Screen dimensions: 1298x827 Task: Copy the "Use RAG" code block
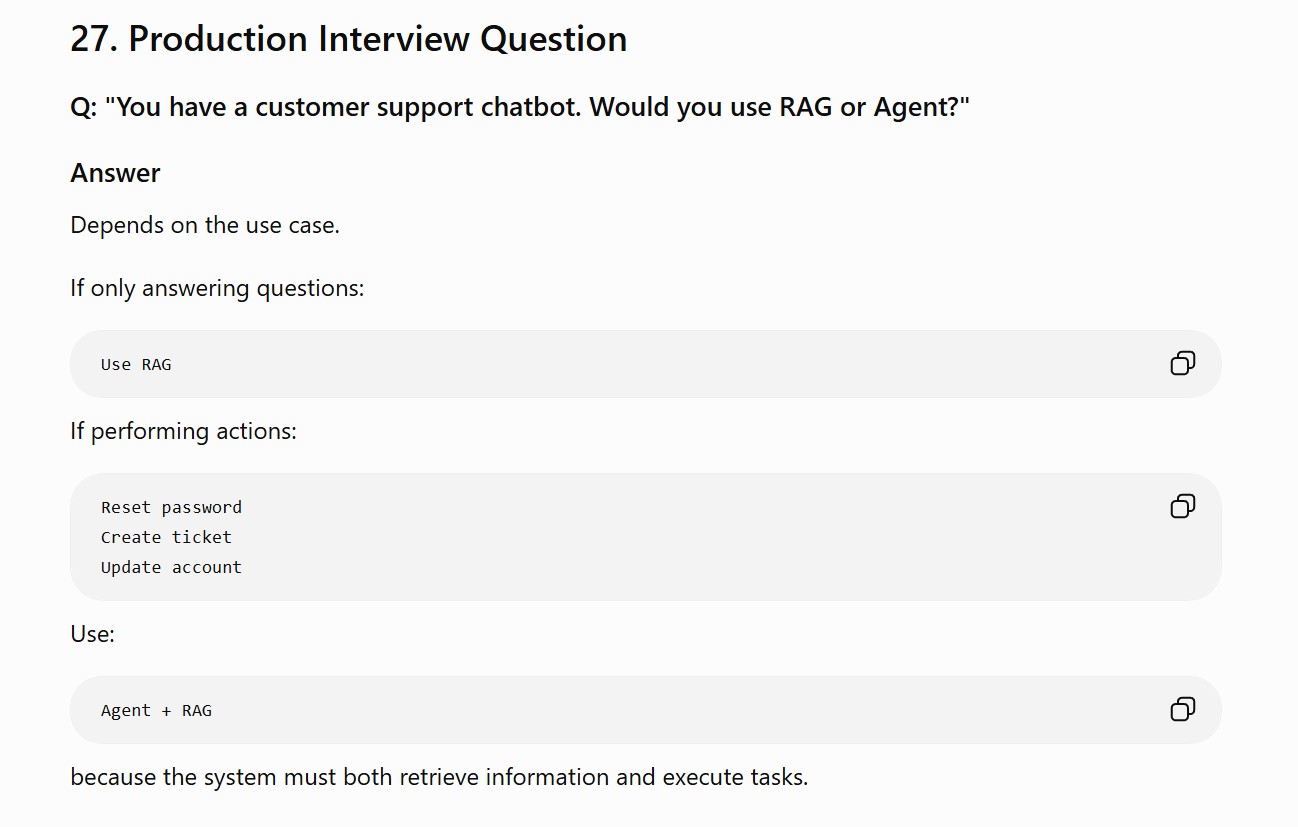coord(1182,363)
